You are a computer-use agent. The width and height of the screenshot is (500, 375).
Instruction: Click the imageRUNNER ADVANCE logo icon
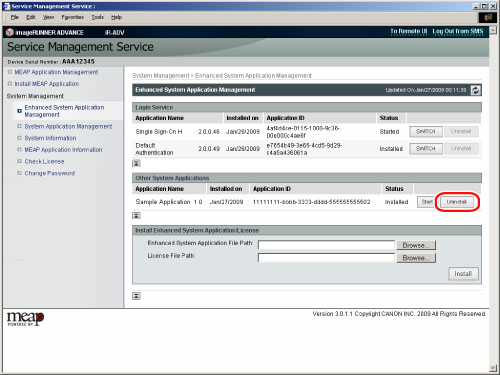tap(10, 32)
